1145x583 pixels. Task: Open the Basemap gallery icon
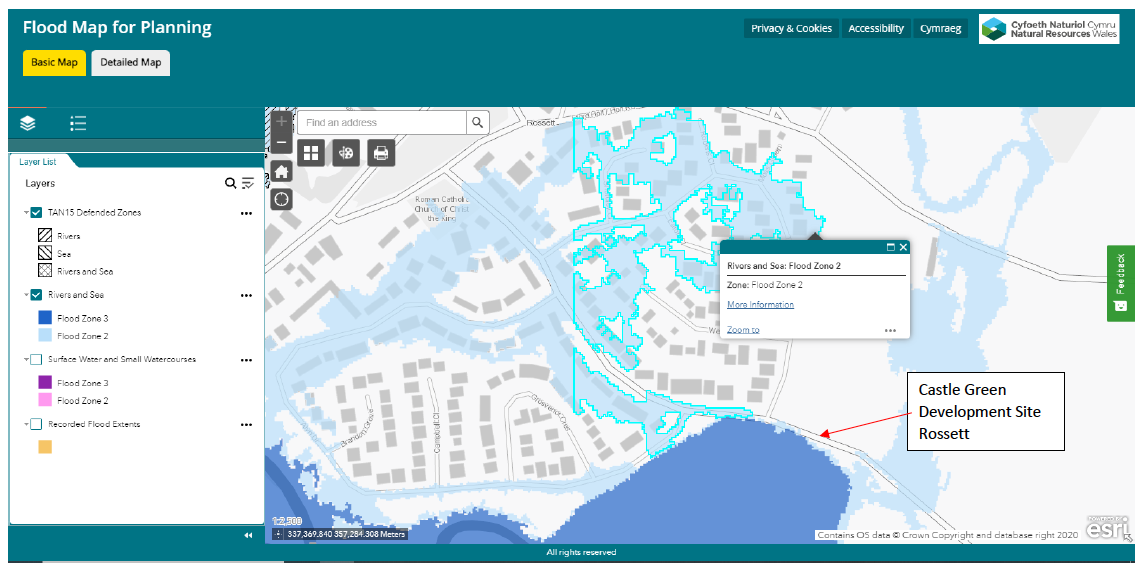coord(312,152)
